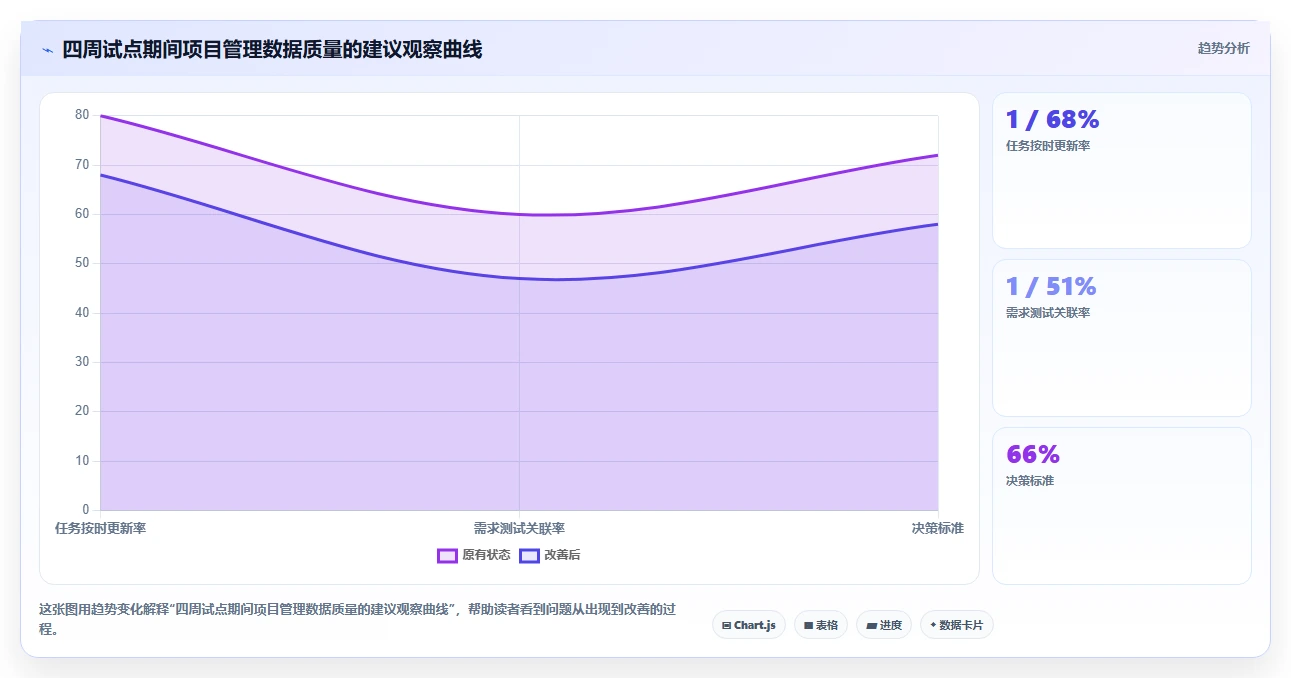Viewport: 1291px width, 678px height.
Task: Click the trend icon beside the title
Action: click(47, 50)
